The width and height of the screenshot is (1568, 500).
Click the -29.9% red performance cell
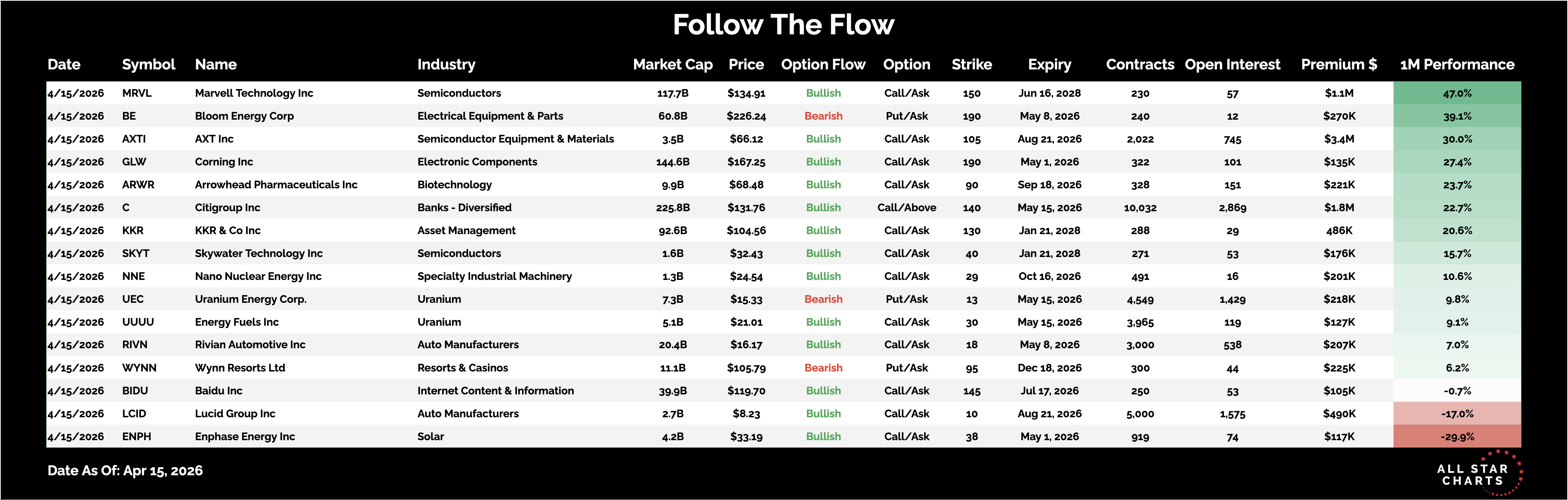[x=1457, y=437]
